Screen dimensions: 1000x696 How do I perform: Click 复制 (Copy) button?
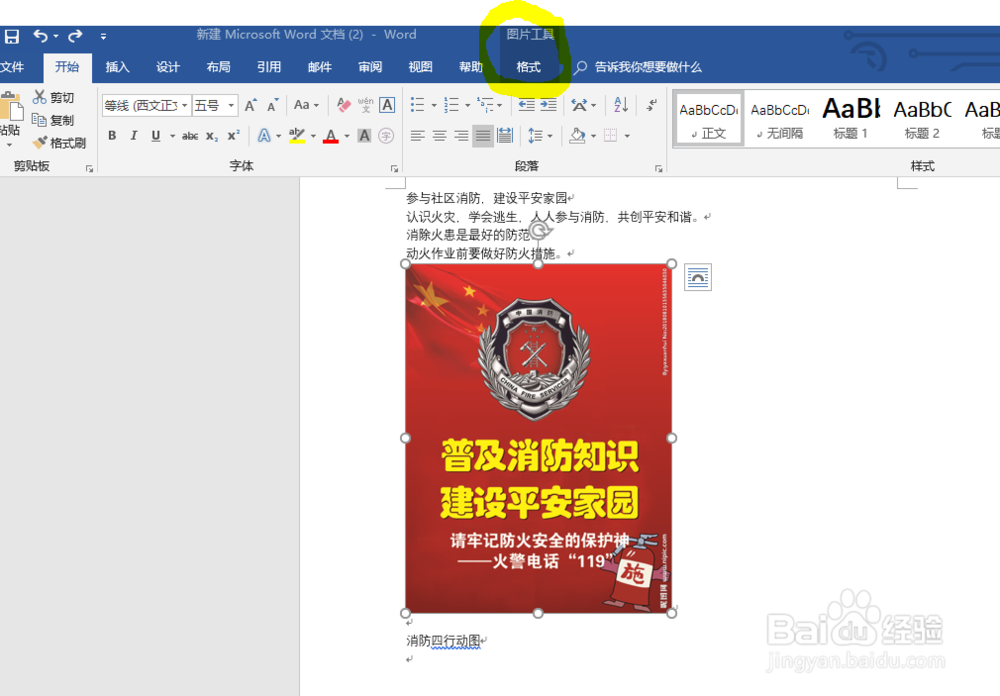[54, 120]
